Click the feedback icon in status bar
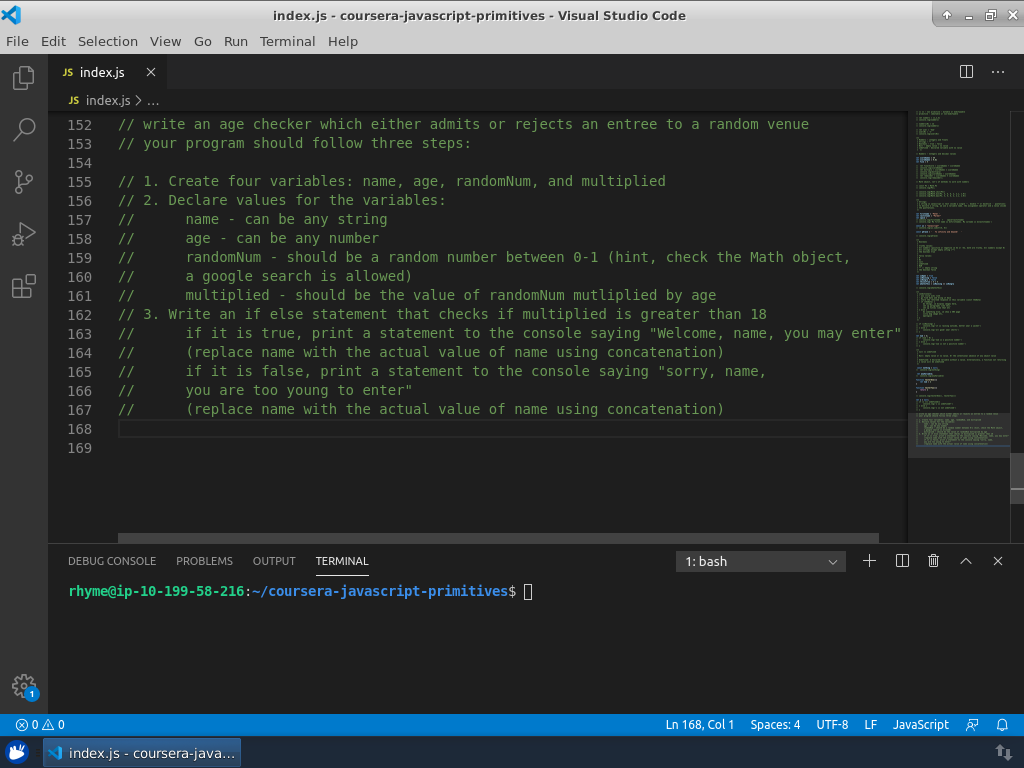 (972, 724)
